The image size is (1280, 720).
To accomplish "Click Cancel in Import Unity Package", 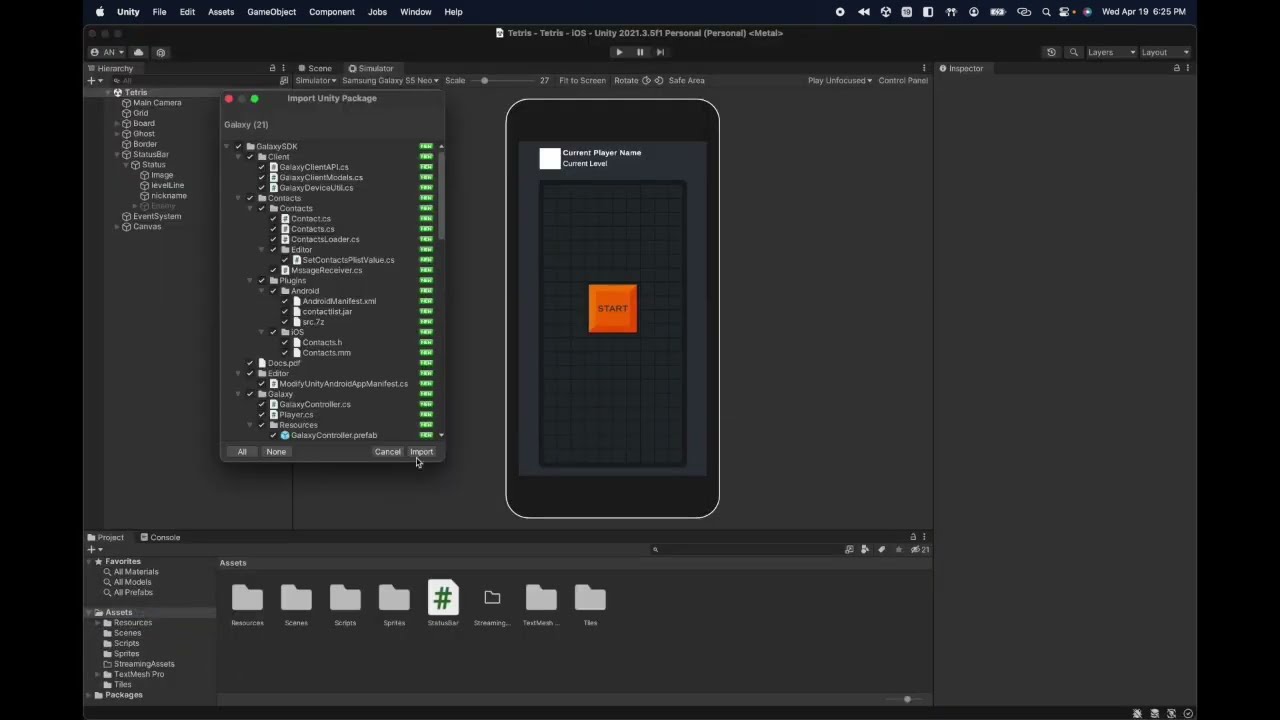I will 387,452.
